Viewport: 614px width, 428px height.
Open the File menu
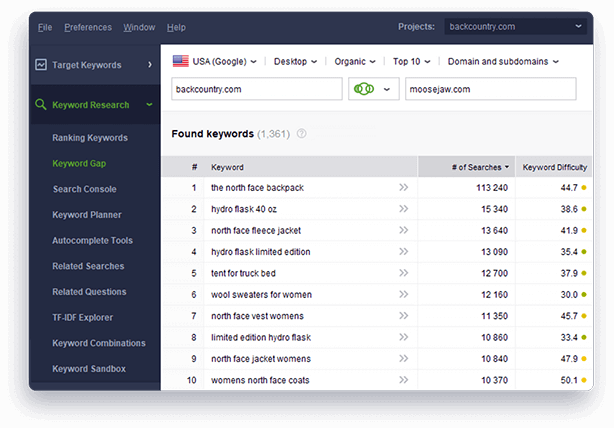[x=45, y=27]
